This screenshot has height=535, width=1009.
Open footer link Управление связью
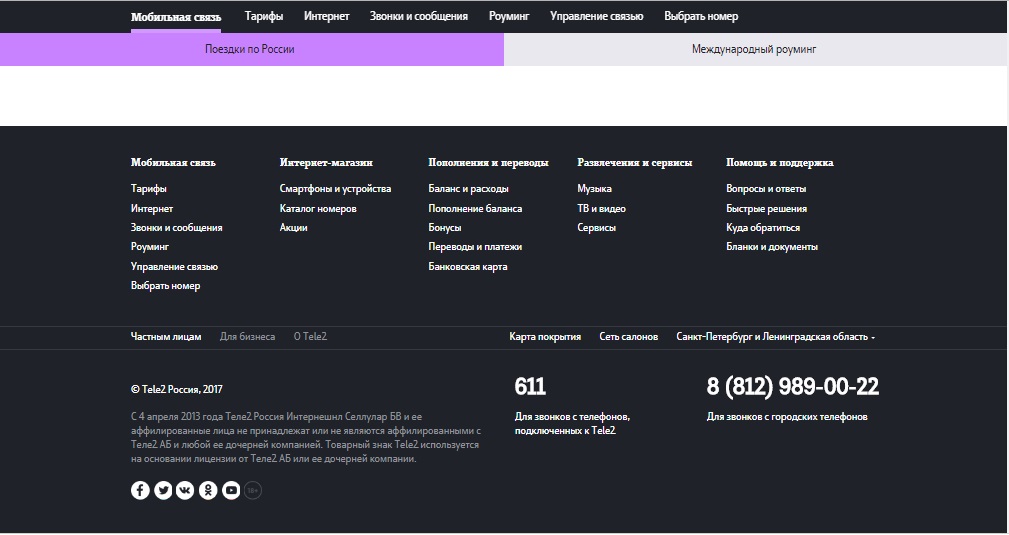click(174, 267)
